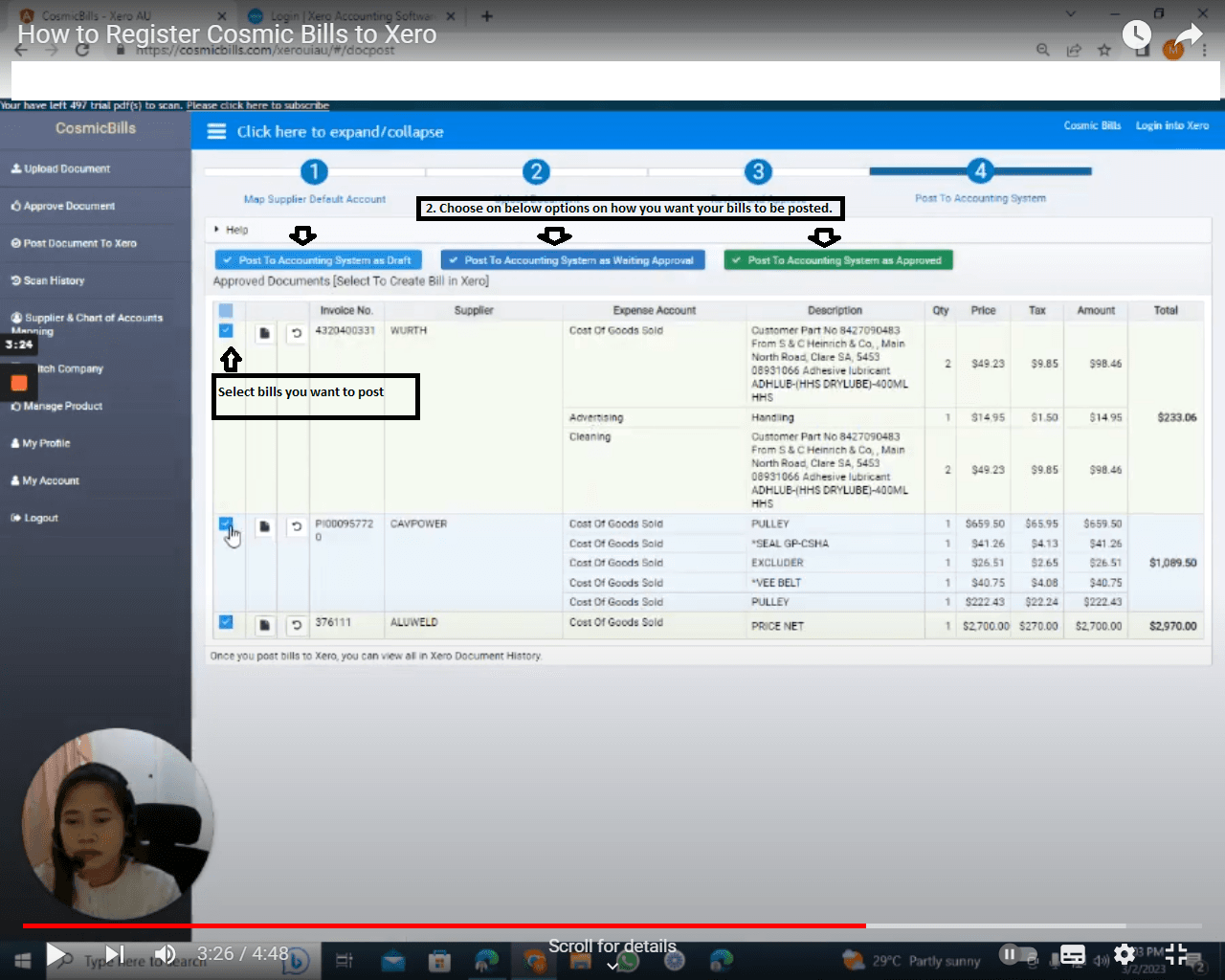Reload the page with the browser refresh icon
The image size is (1225, 980).
pos(82,50)
